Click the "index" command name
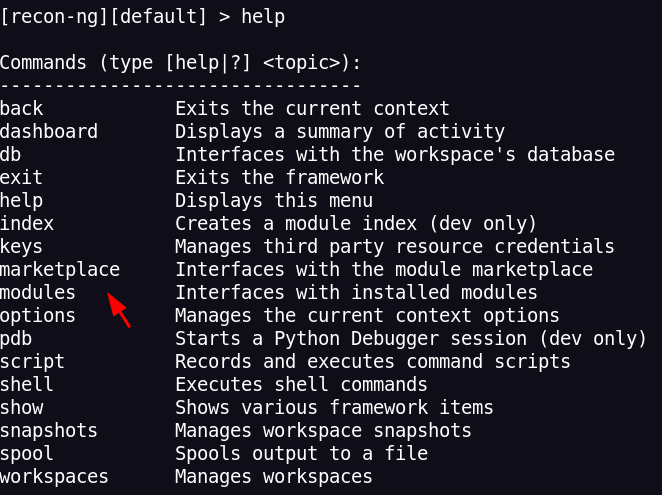Viewport: 662px width, 495px height. coord(27,223)
